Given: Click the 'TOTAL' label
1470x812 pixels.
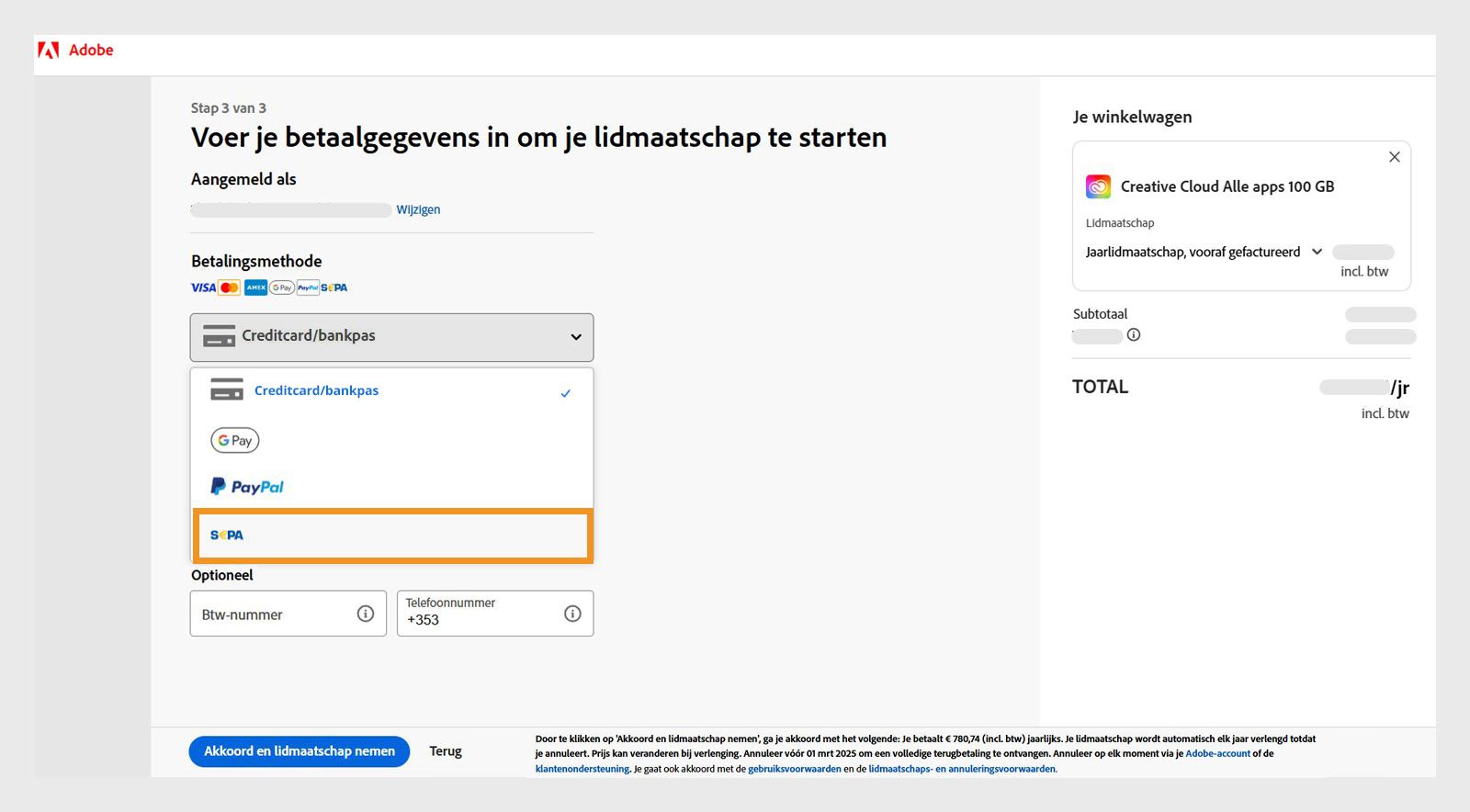Looking at the screenshot, I should 1100,387.
